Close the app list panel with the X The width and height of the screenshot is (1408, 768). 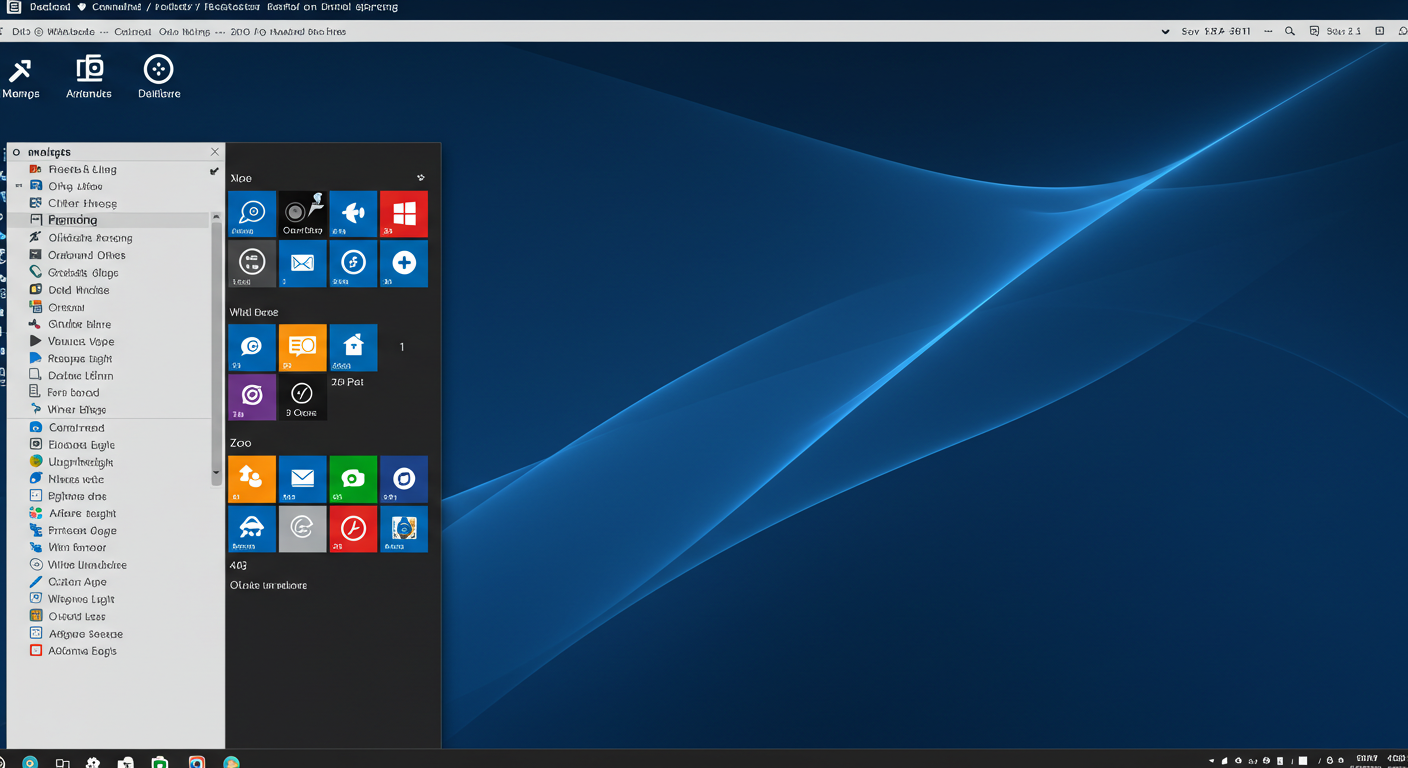214,152
